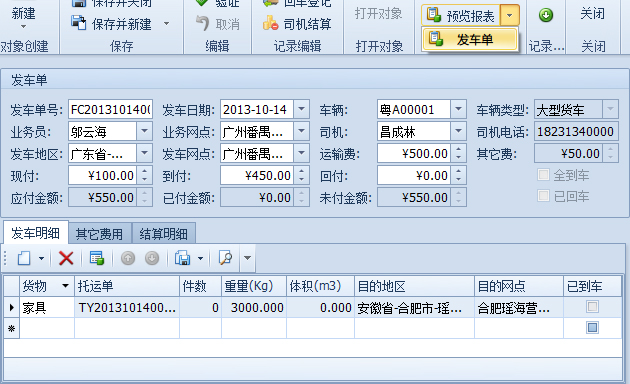This screenshot has height=384, width=630.
Task: Click the 家具 cell in the grid
Action: 47,308
